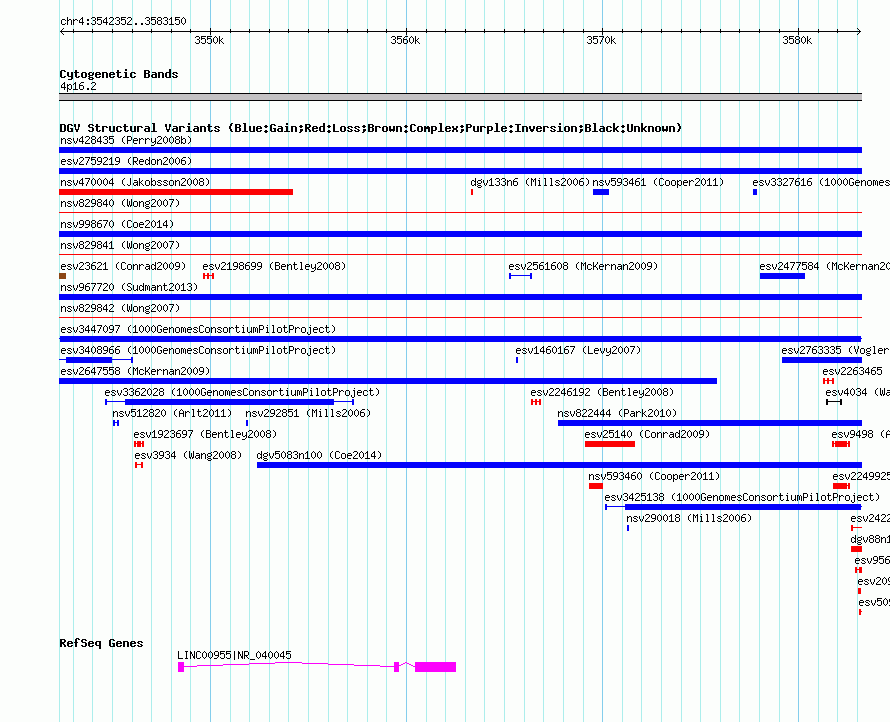
Task: Click the red nsv470004 (Jakobsson2008) loss bar
Action: click(x=176, y=192)
